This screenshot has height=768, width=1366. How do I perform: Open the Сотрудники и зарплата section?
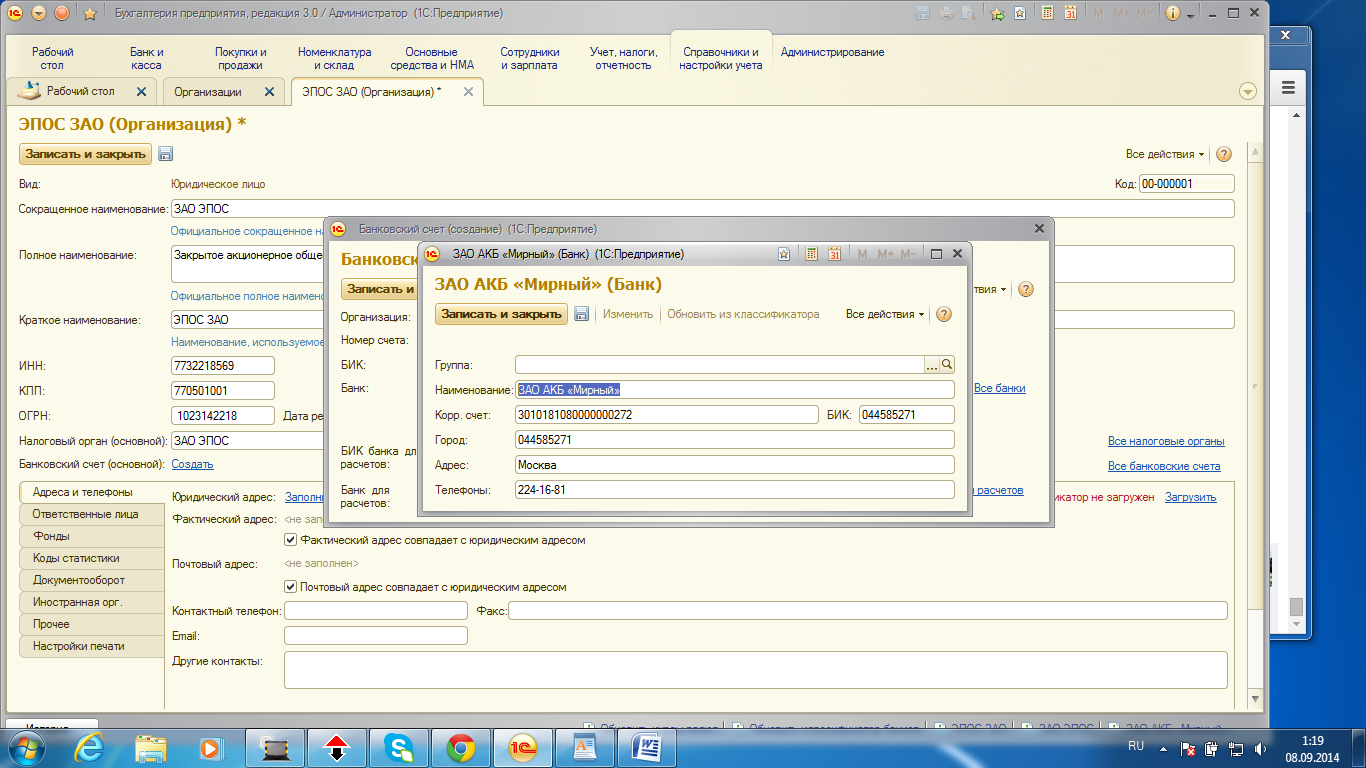530,58
